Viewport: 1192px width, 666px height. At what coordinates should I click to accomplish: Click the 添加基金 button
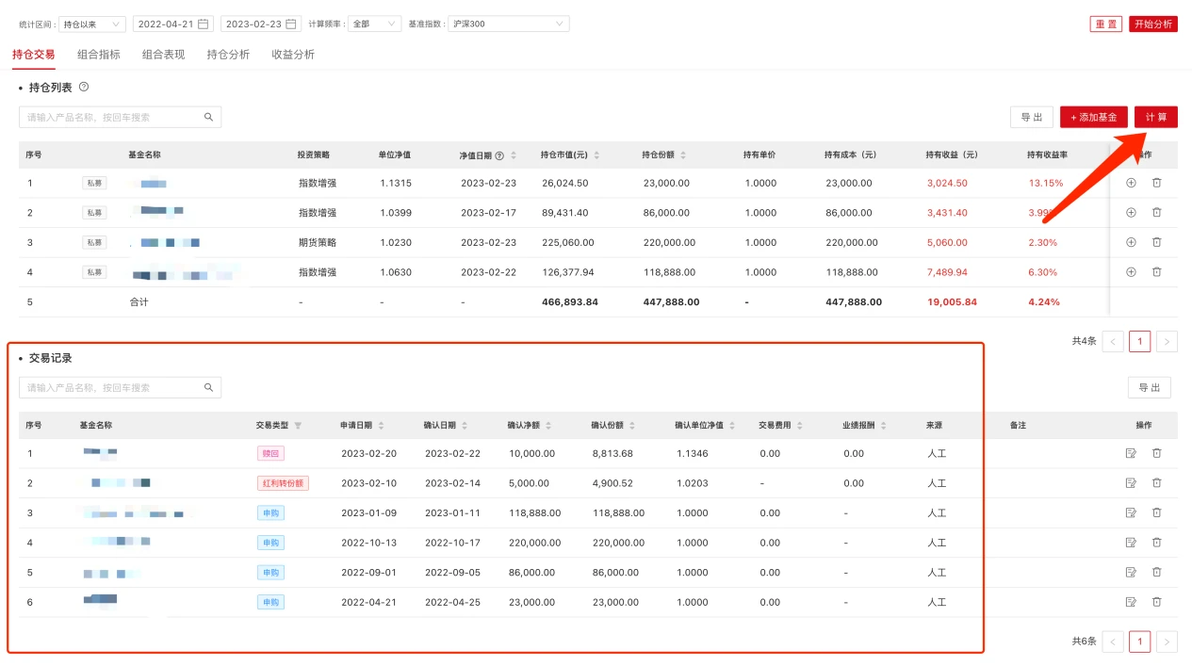tap(1093, 117)
